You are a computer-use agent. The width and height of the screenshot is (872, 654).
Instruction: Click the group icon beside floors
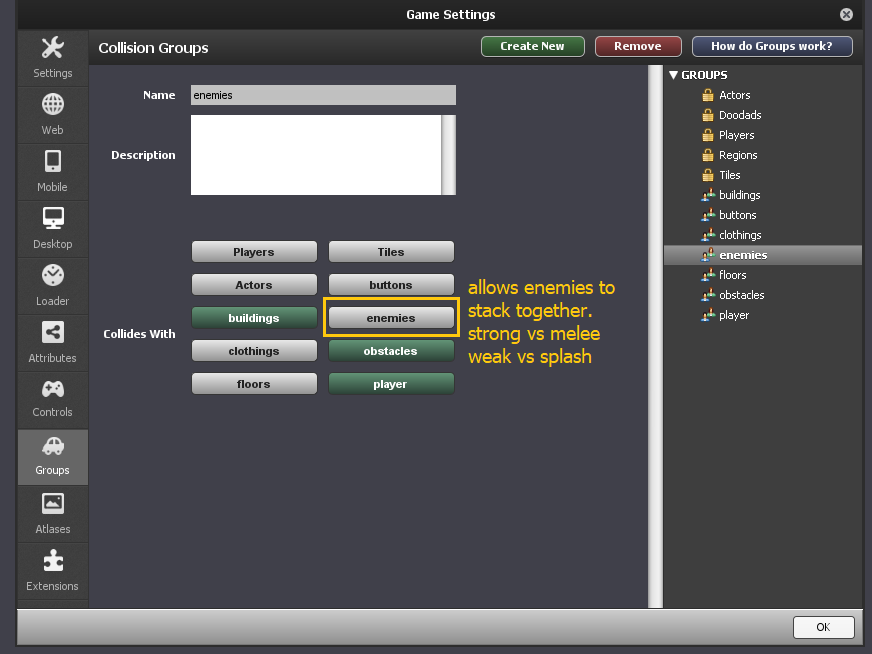point(708,275)
